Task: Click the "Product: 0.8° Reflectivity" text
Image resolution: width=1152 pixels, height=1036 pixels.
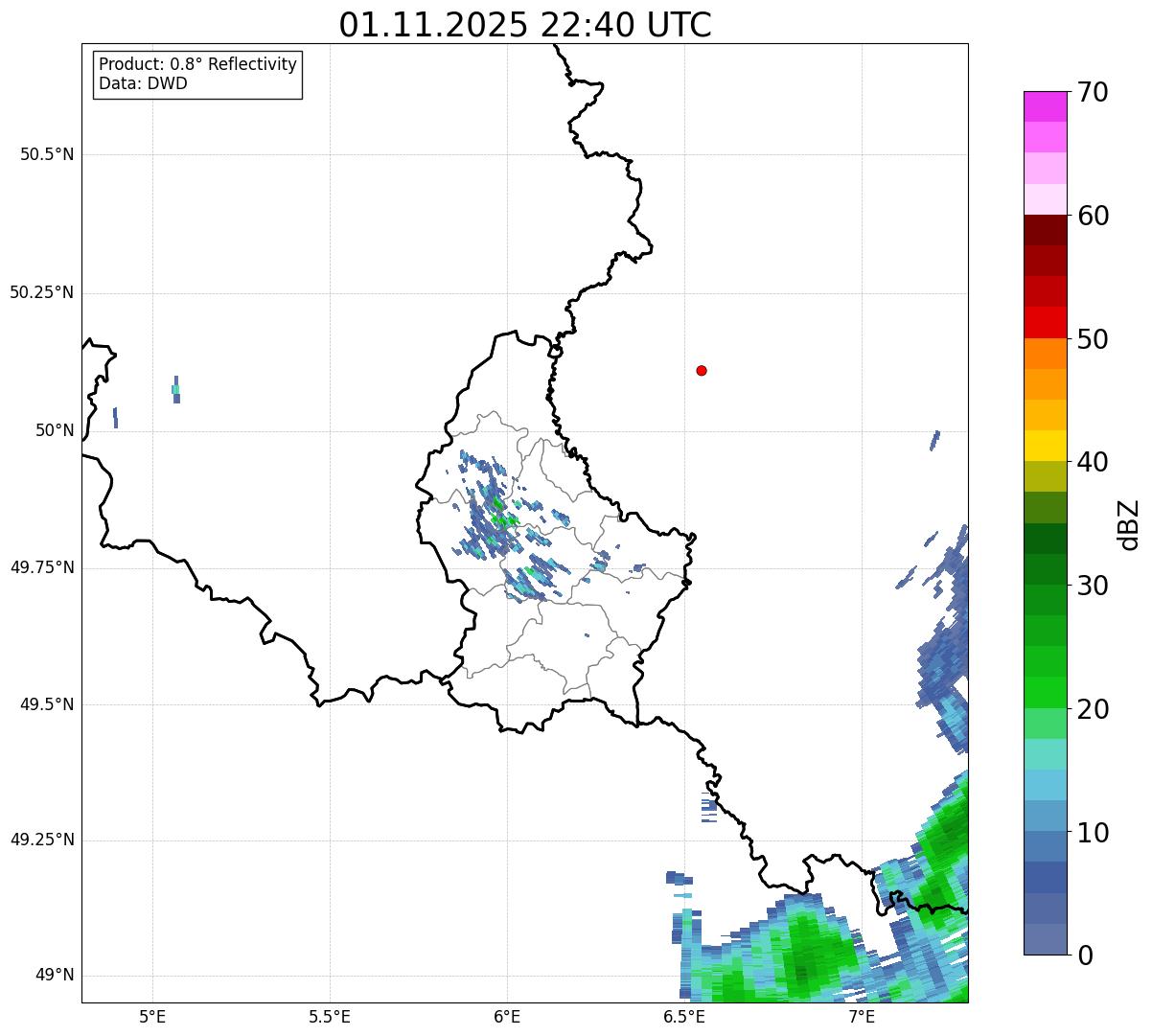Action: 198,64
